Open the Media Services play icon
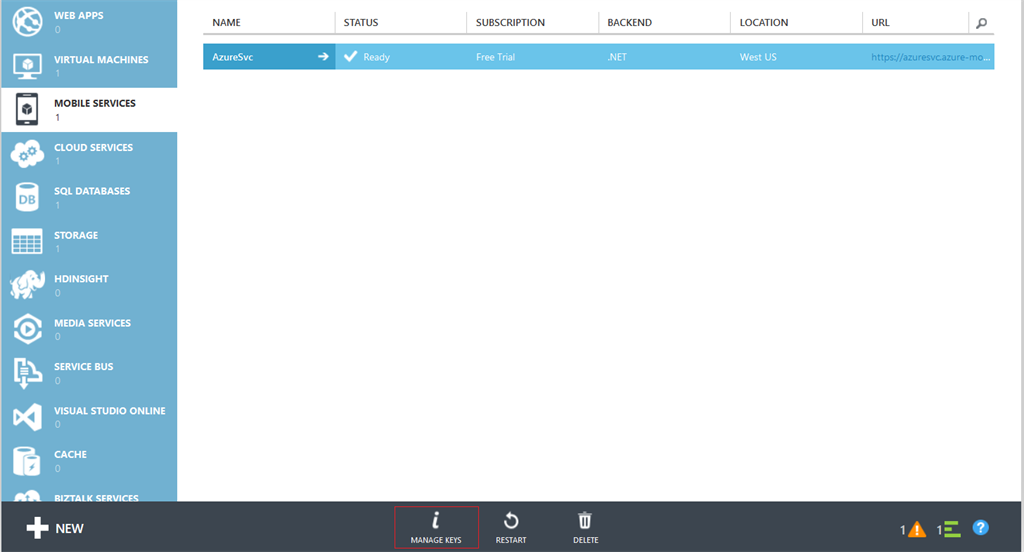This screenshot has width=1024, height=552. [27, 329]
